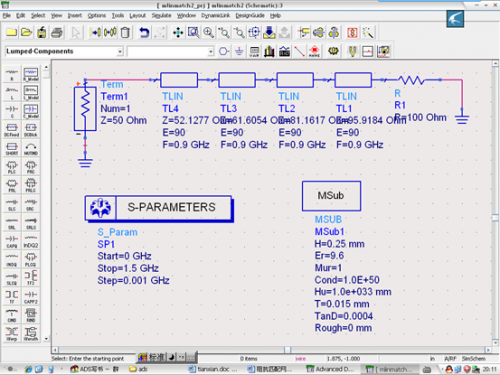This screenshot has height=375, width=500.
Task: Click the red-boxed component icon in toolbar
Action: pyautogui.click(x=352, y=32)
